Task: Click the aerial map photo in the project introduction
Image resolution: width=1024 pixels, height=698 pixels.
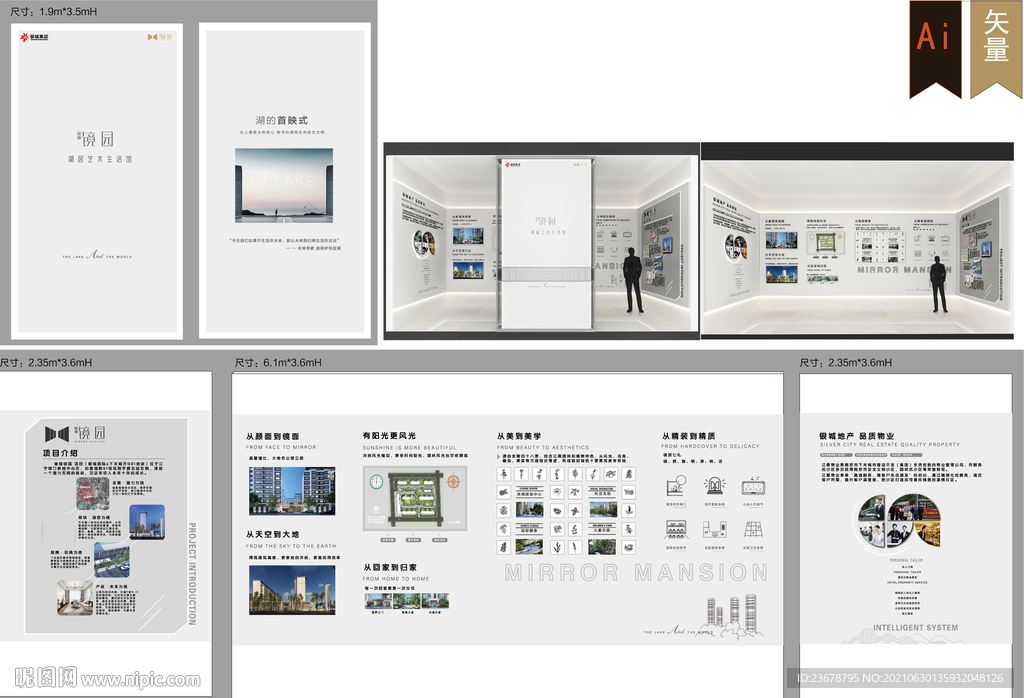Action: pos(92,493)
